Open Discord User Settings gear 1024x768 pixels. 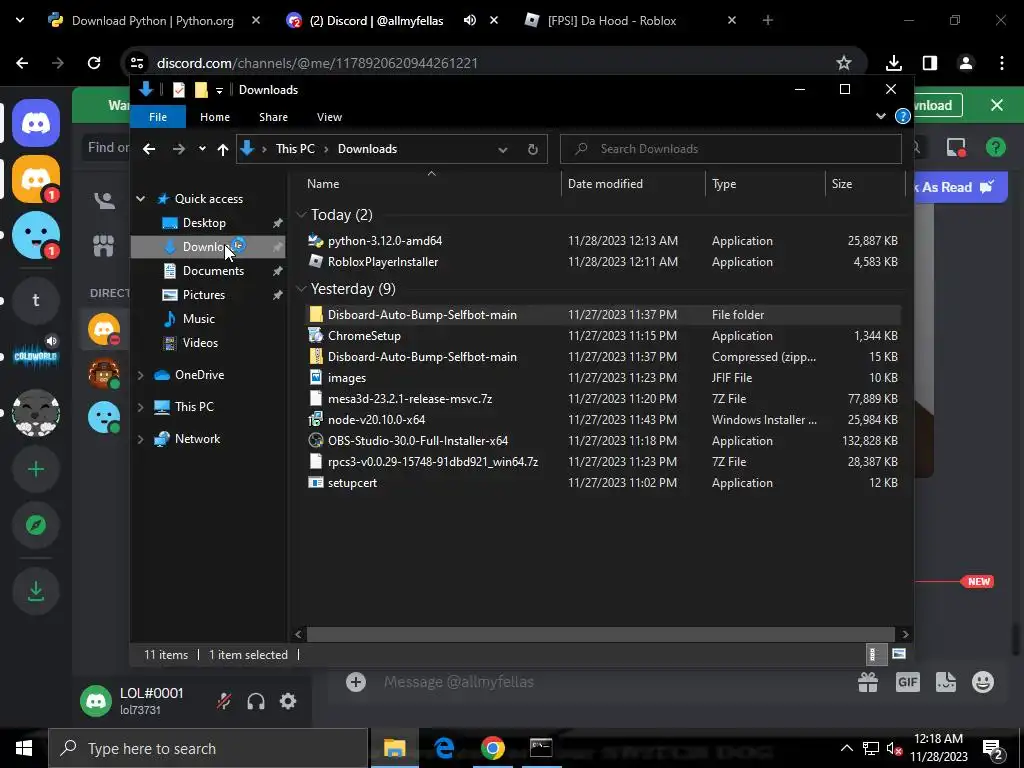(288, 701)
